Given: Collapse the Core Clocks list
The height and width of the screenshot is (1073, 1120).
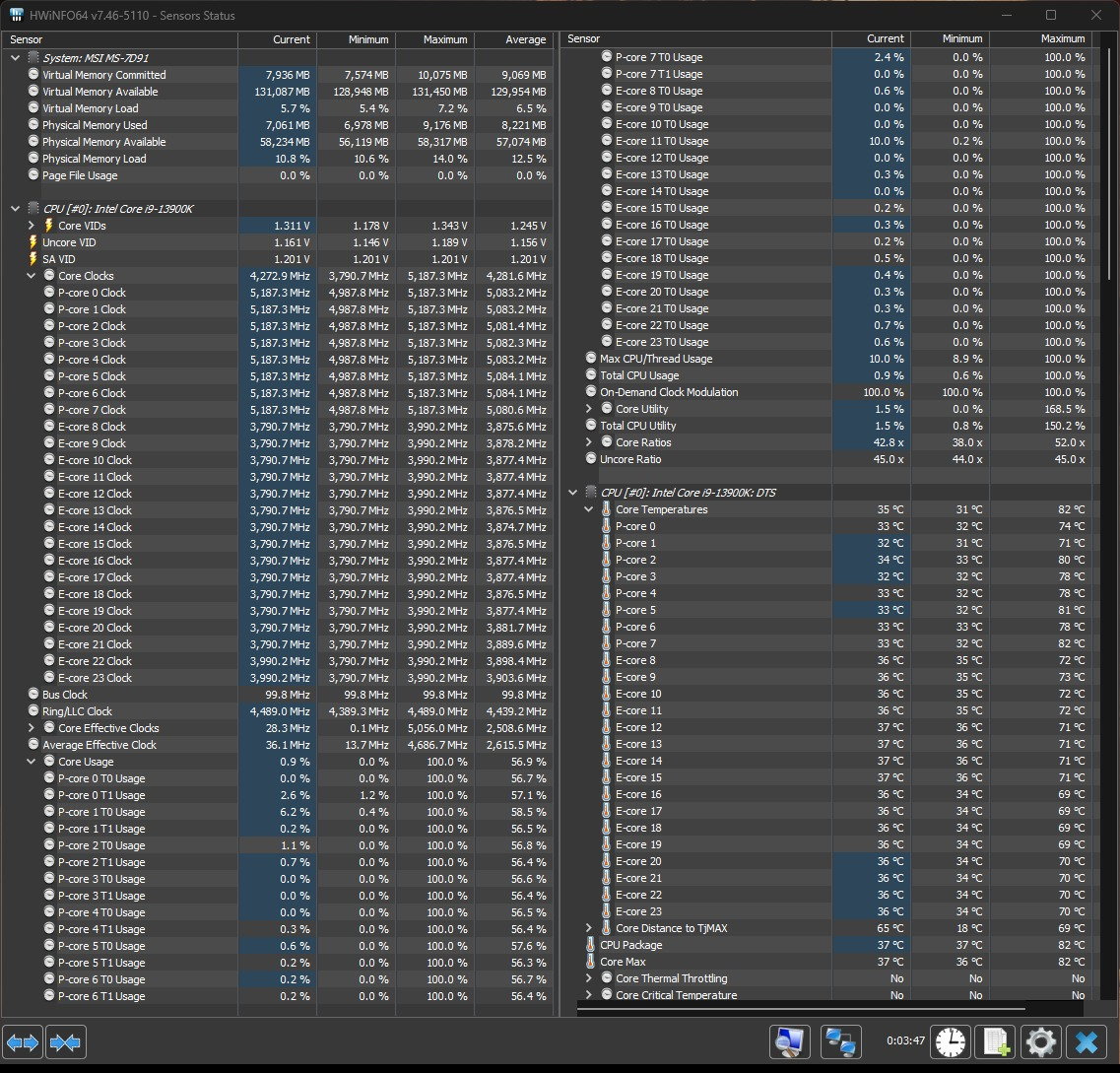Looking at the screenshot, I should (x=32, y=276).
